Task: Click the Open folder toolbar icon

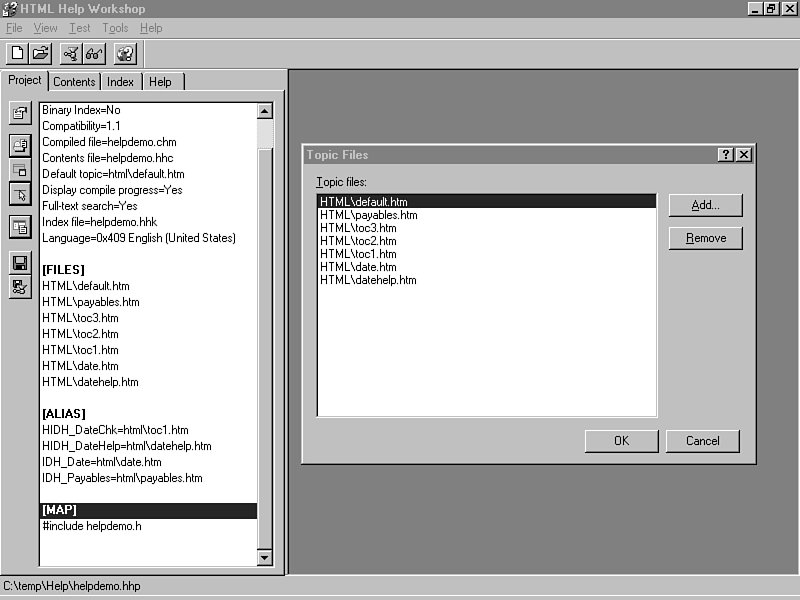Action: [40, 54]
